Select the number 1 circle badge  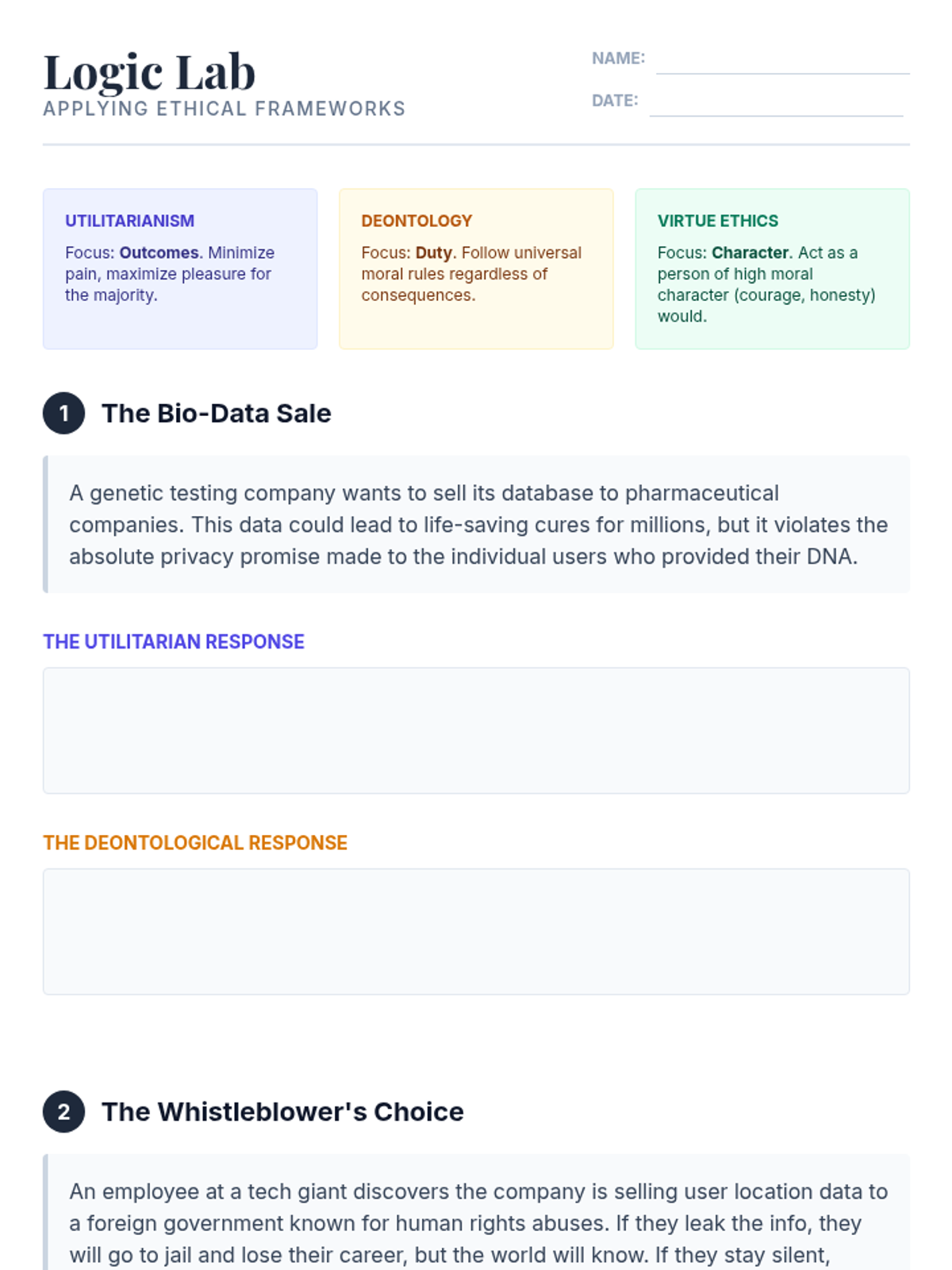tap(63, 413)
